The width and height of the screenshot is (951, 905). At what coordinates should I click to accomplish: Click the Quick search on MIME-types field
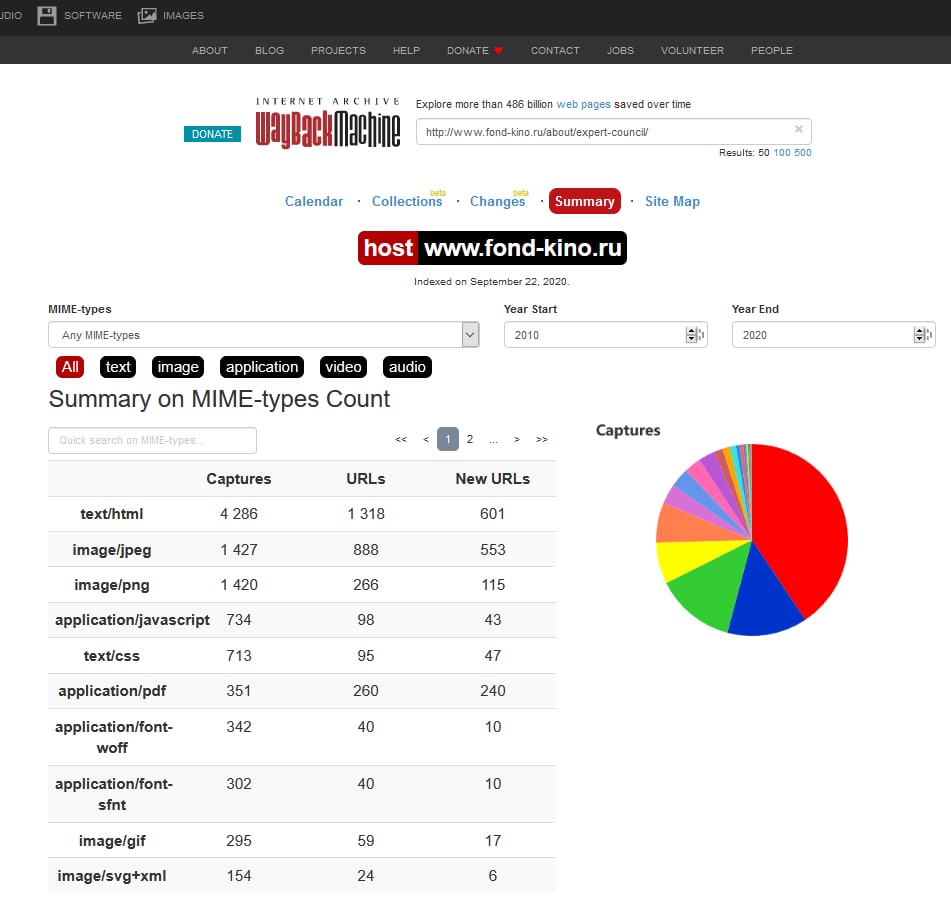[152, 440]
